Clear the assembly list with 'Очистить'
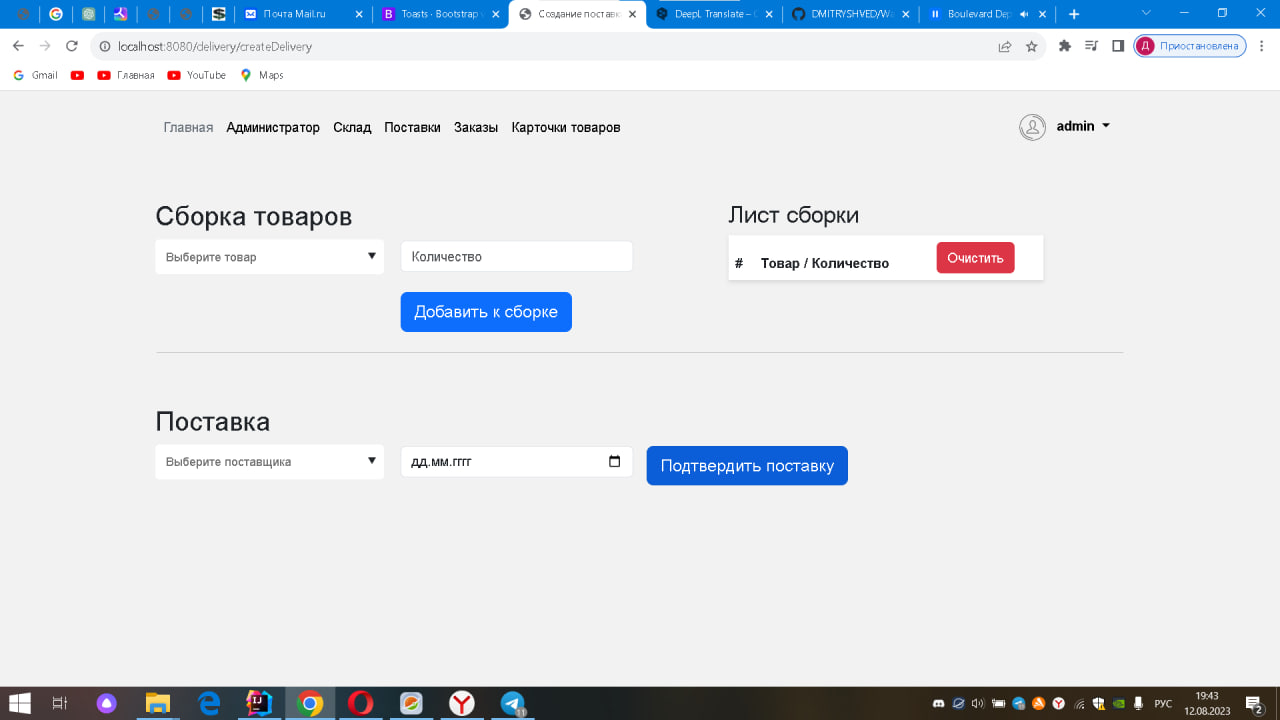Screen dimensions: 1280x720 [974, 257]
